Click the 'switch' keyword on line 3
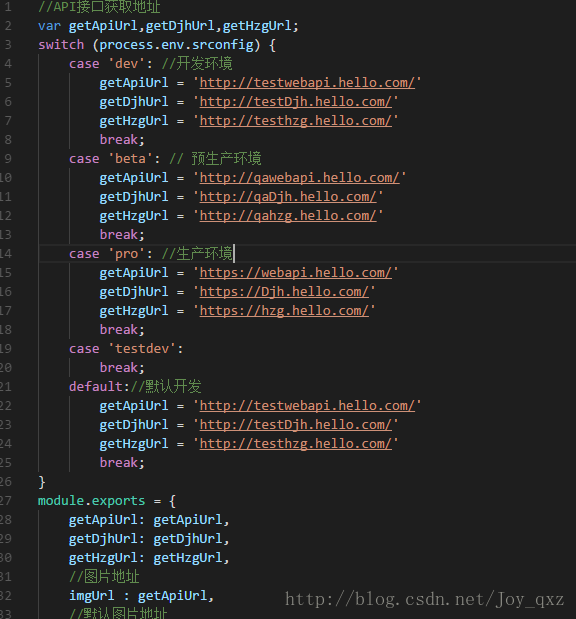 pos(61,45)
